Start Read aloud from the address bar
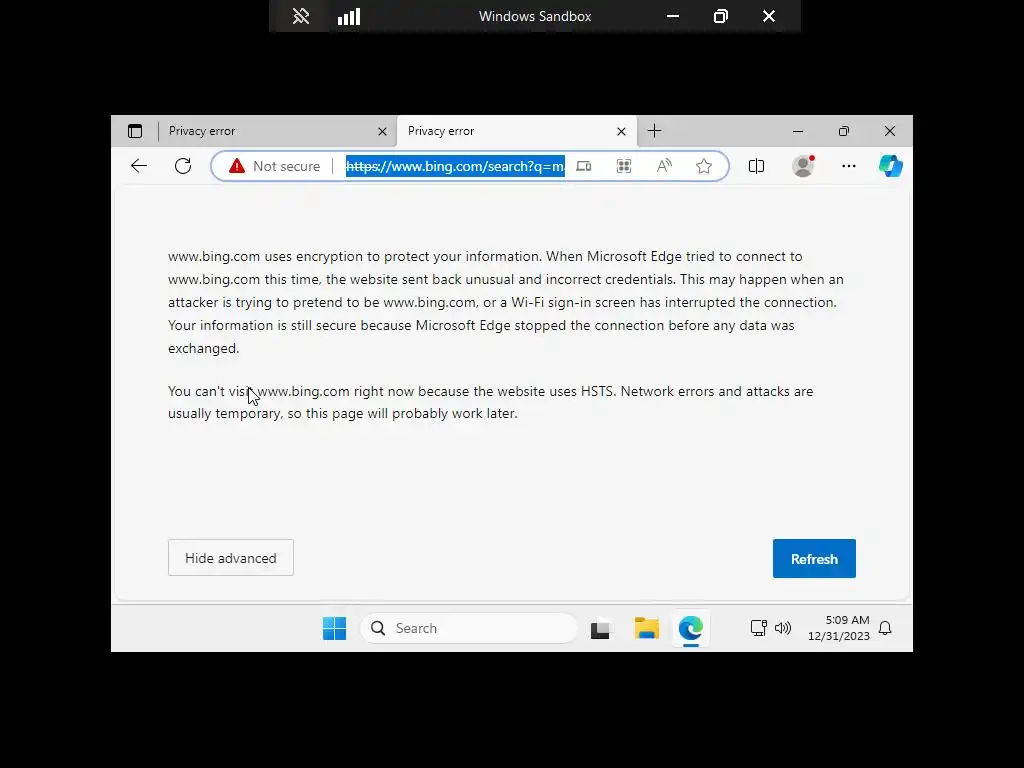1024x768 pixels. coord(664,166)
